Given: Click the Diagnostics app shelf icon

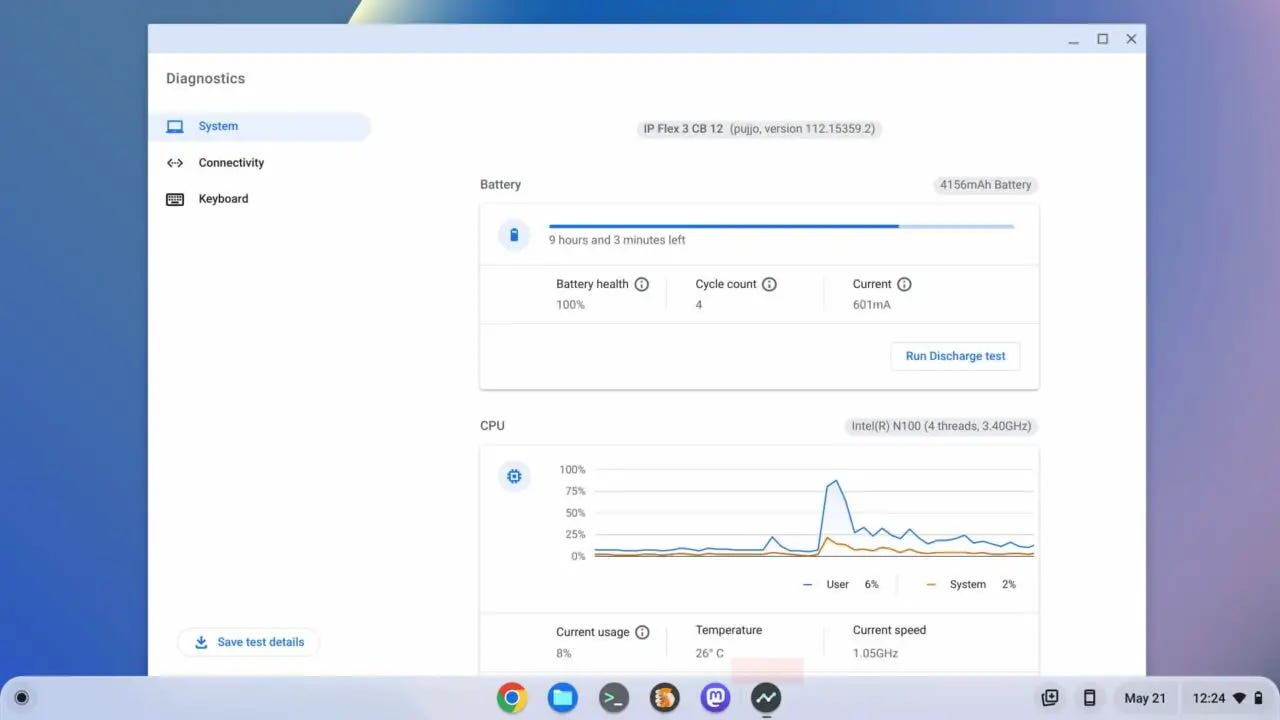Looking at the screenshot, I should (767, 698).
